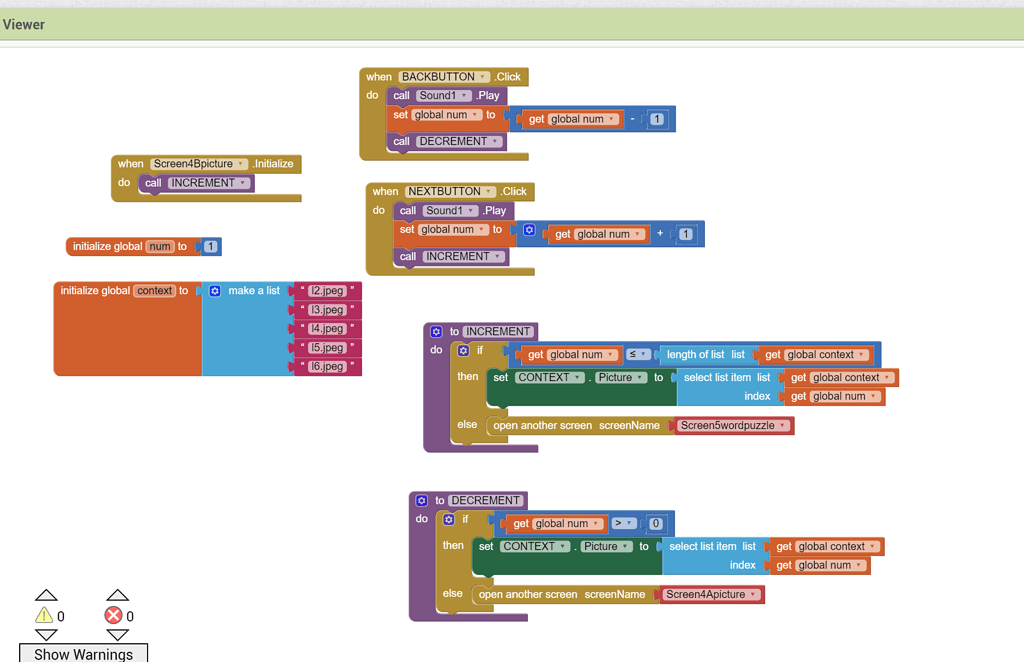Viewport: 1024px width, 662px height.
Task: Click the gear on the if block inside INCREMENT
Action: click(462, 350)
